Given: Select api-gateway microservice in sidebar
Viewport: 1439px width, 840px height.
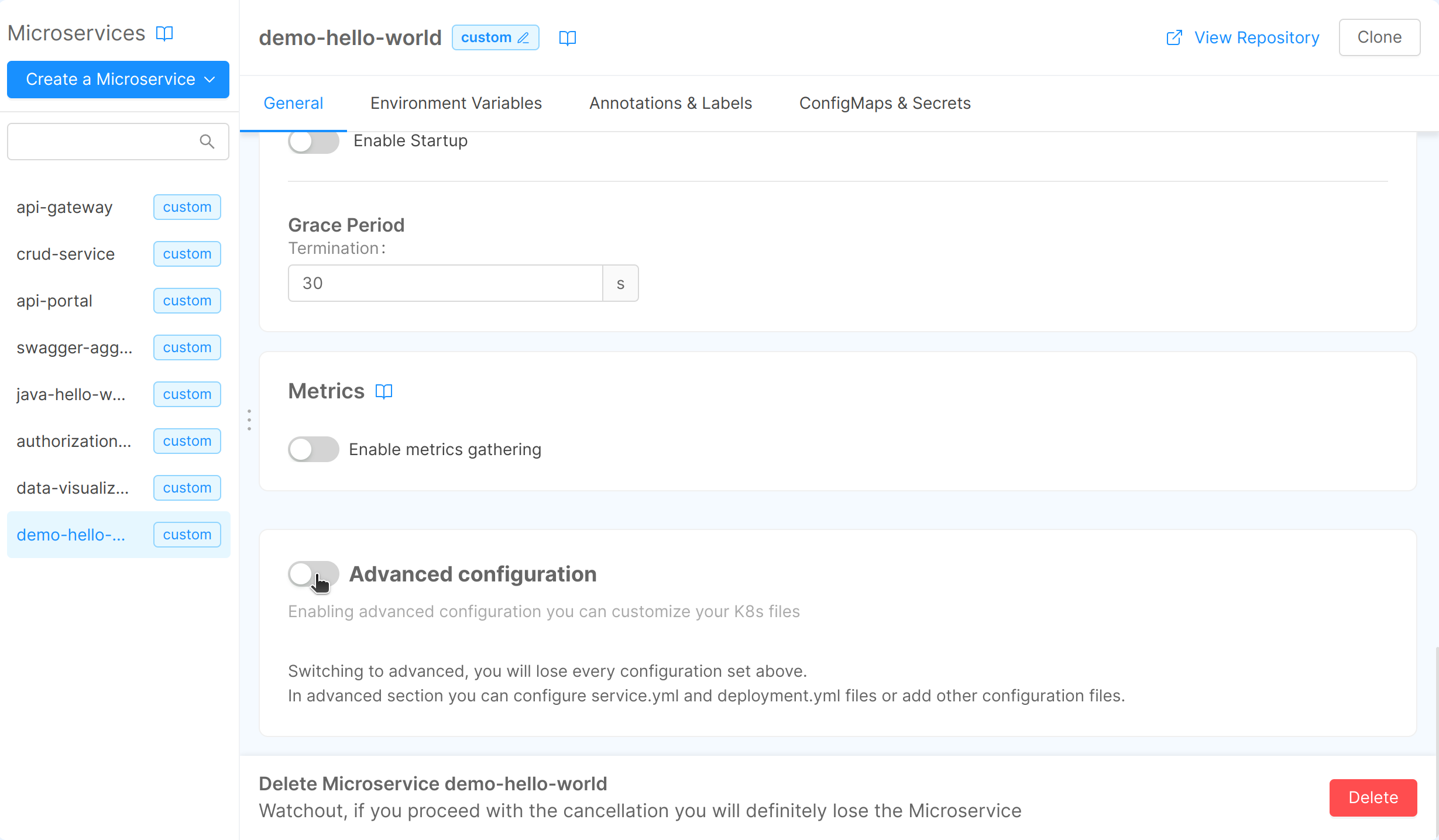Looking at the screenshot, I should point(64,207).
